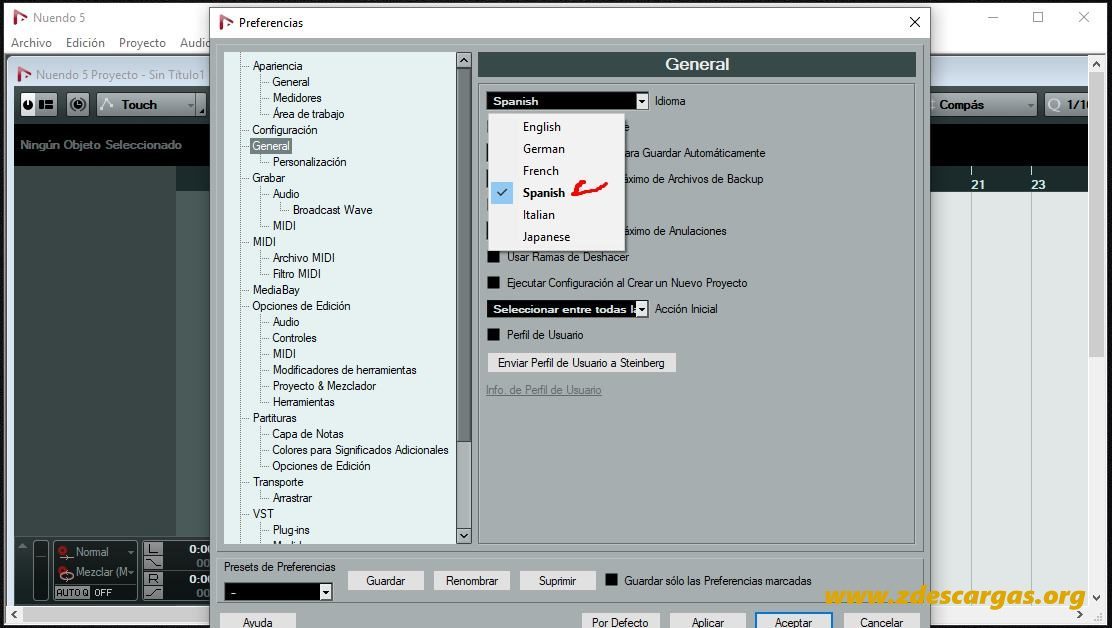The width and height of the screenshot is (1112, 628).
Task: Click the project window horizontal scroll left arrow
Action: 14,614
